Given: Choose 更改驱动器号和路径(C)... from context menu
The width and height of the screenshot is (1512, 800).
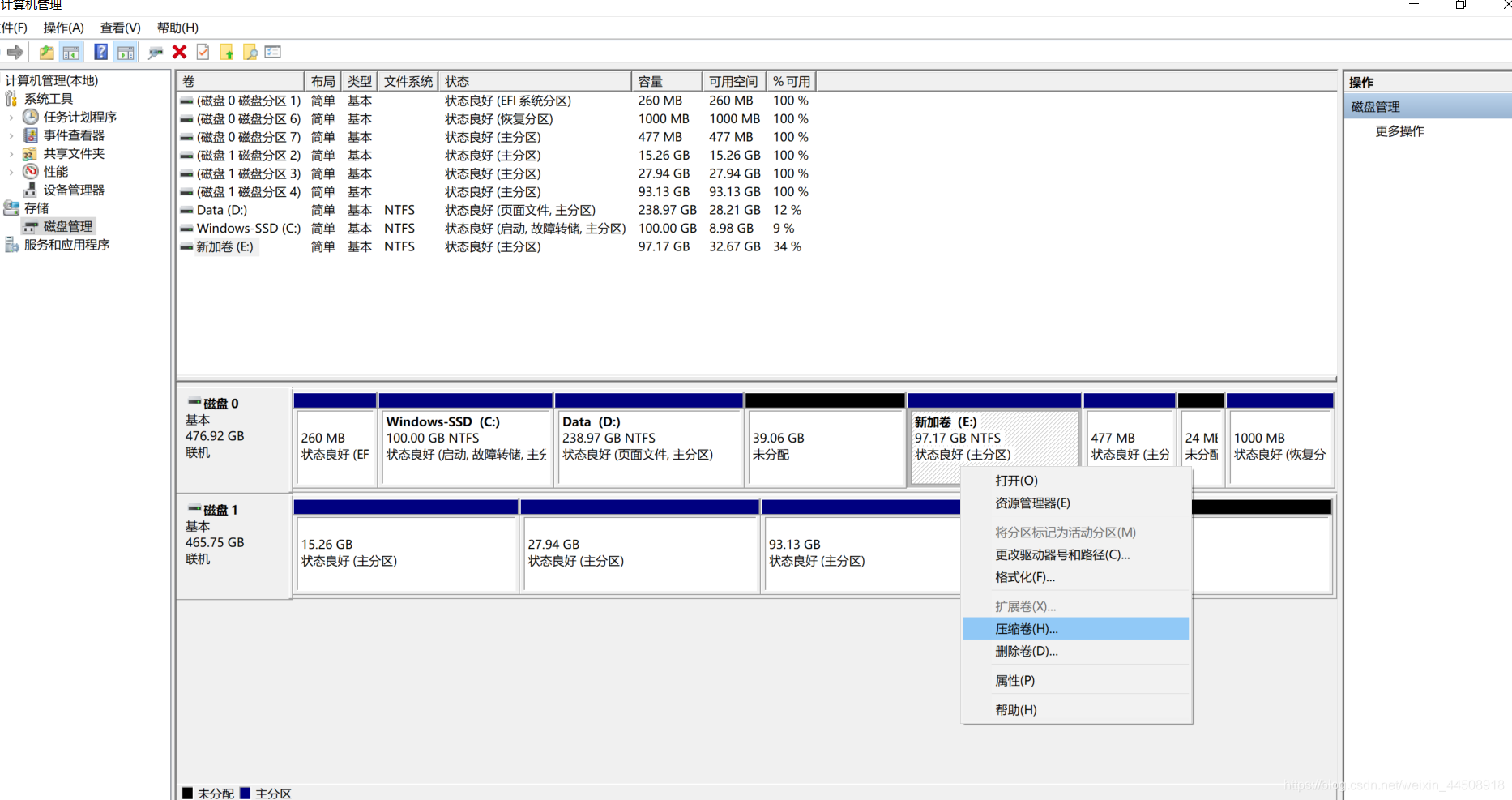Looking at the screenshot, I should [1076, 555].
